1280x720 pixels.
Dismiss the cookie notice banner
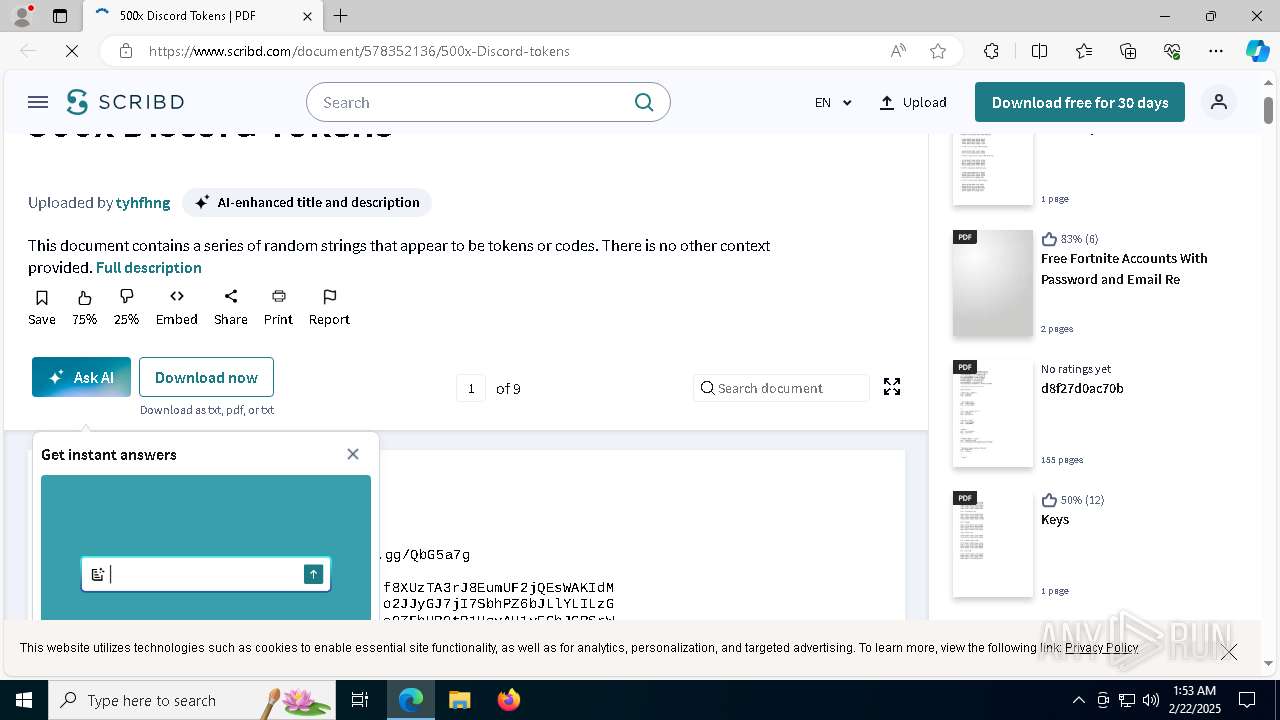point(1229,652)
